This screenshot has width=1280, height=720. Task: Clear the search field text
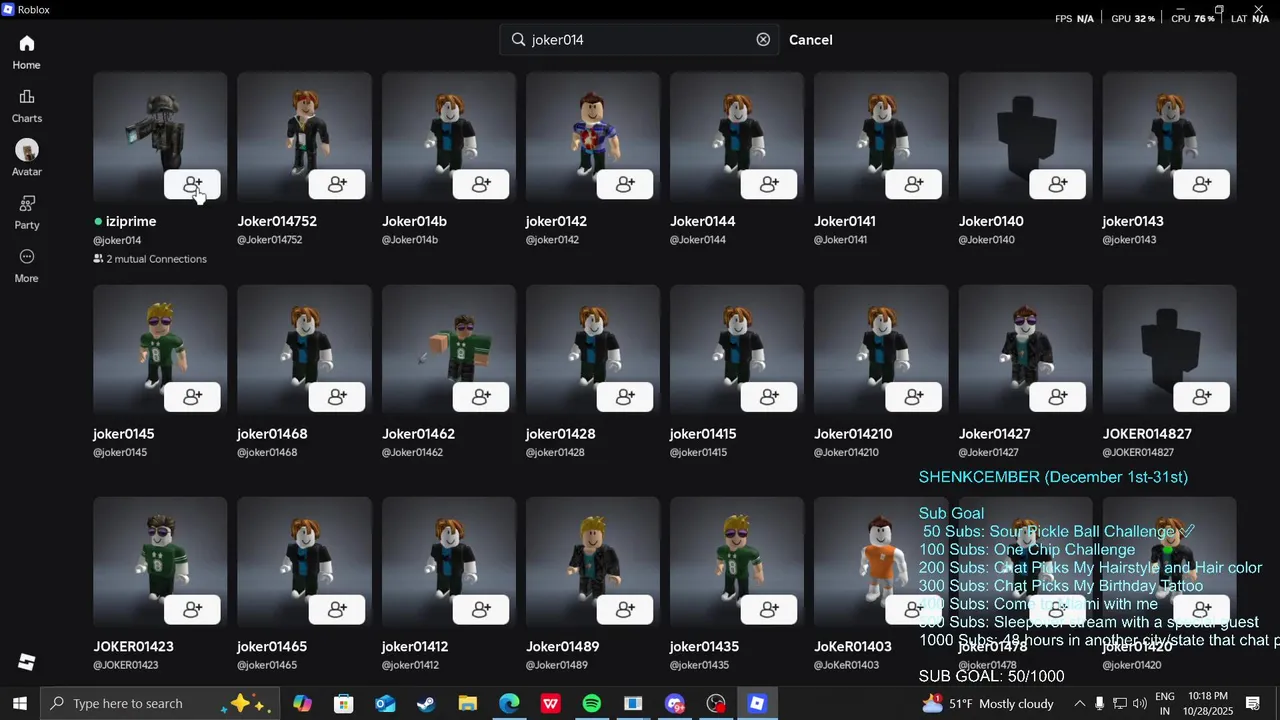[763, 40]
